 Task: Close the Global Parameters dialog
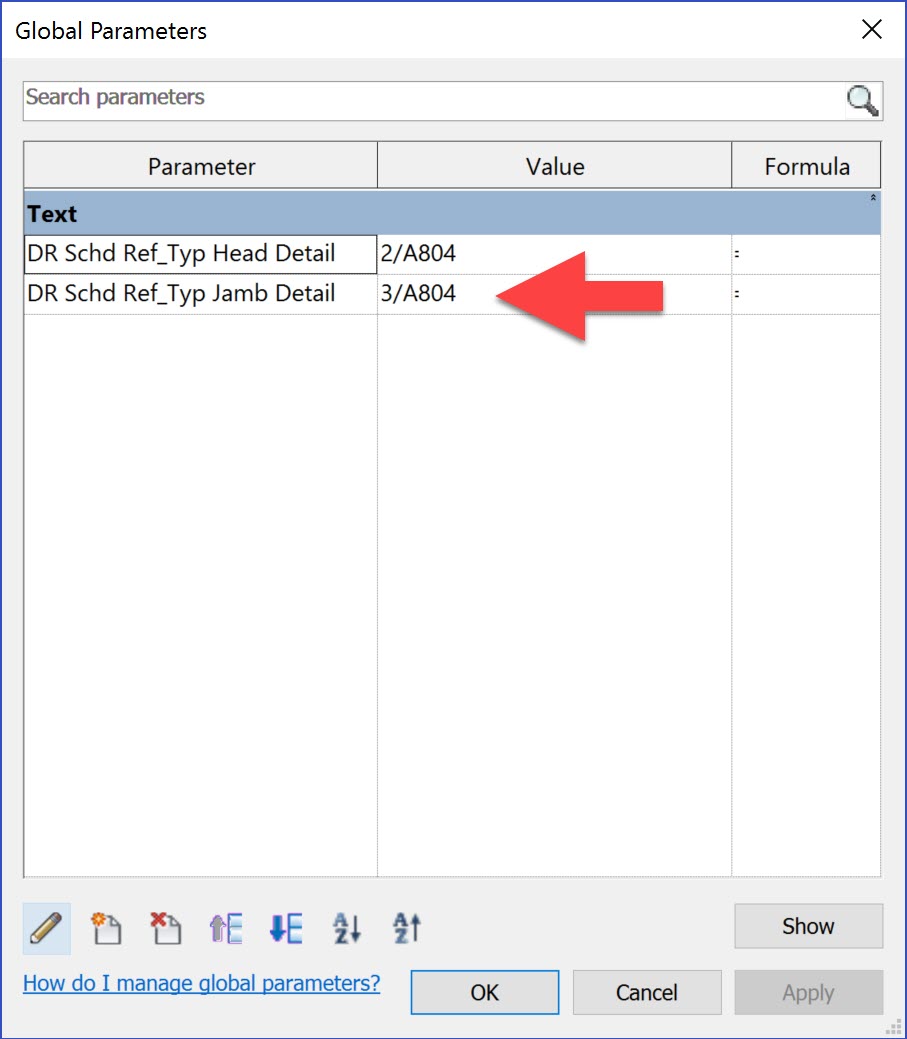tap(871, 29)
